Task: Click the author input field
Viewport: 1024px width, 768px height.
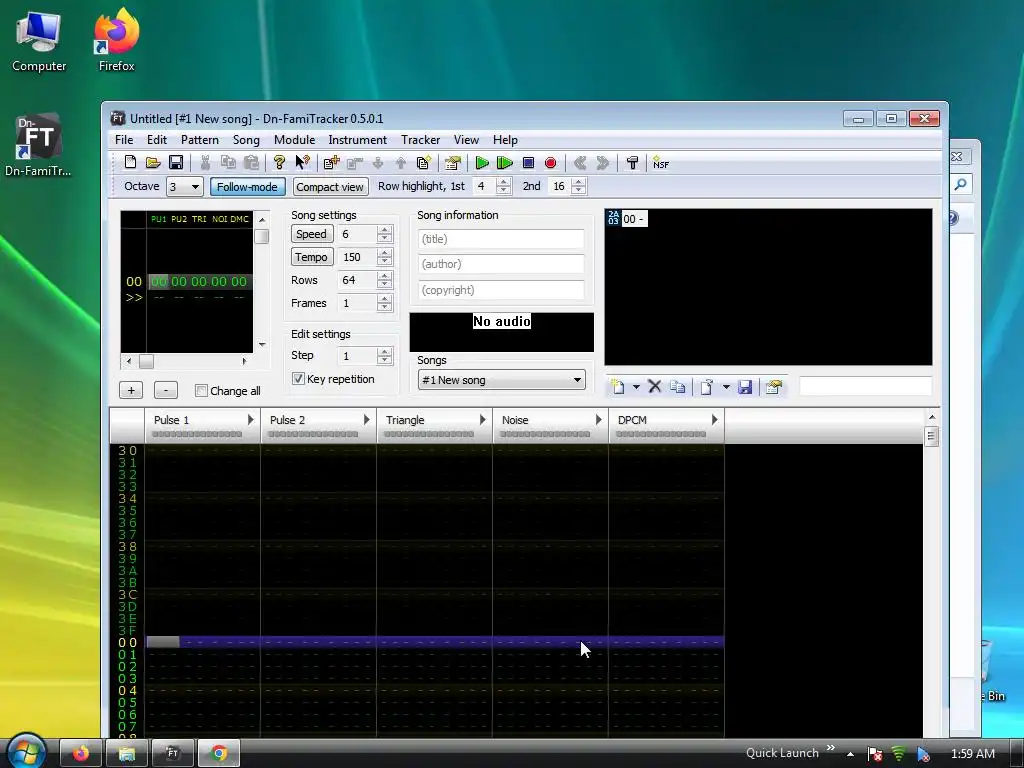Action: pyautogui.click(x=501, y=264)
